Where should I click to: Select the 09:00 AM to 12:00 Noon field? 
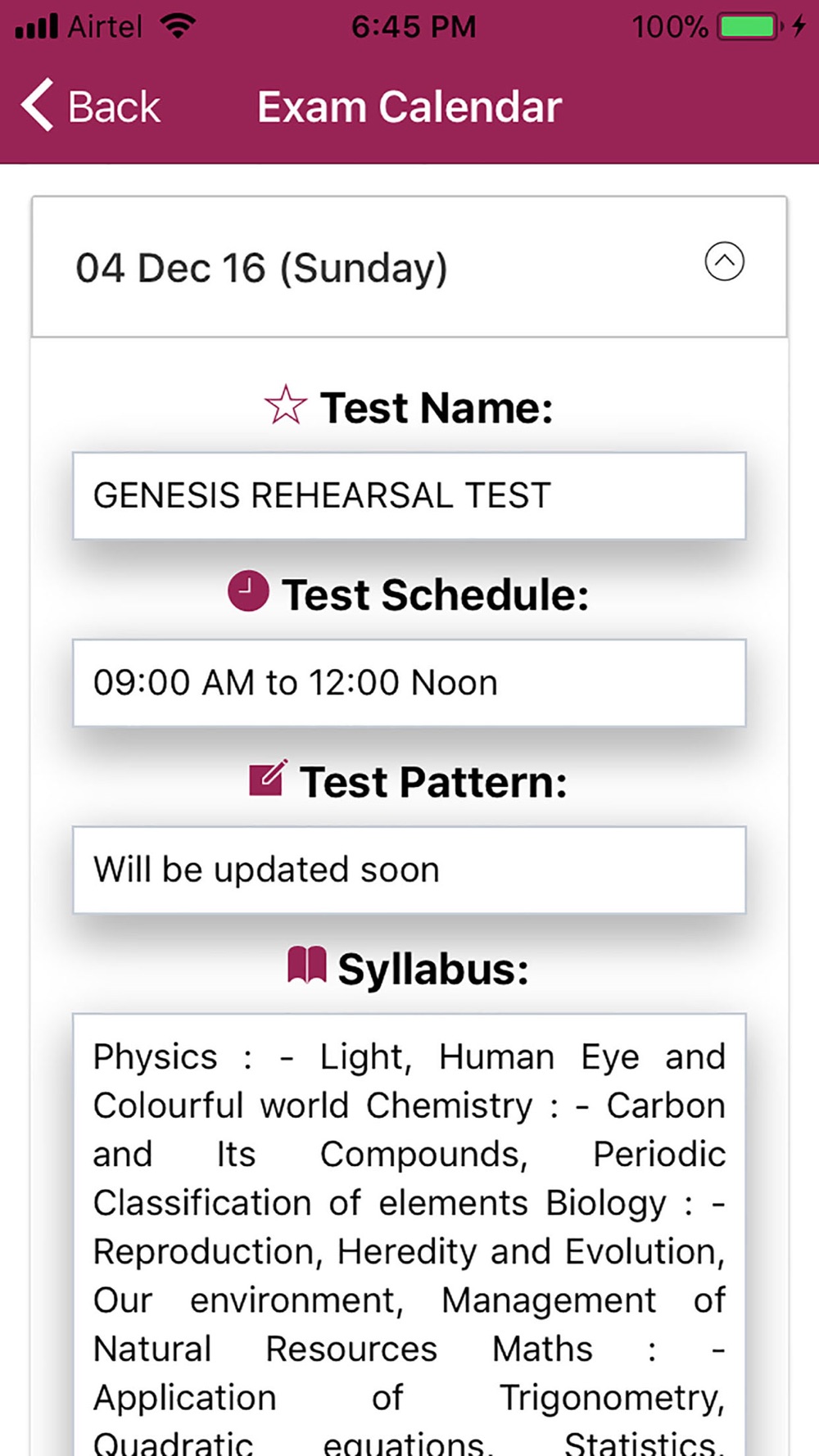[409, 683]
